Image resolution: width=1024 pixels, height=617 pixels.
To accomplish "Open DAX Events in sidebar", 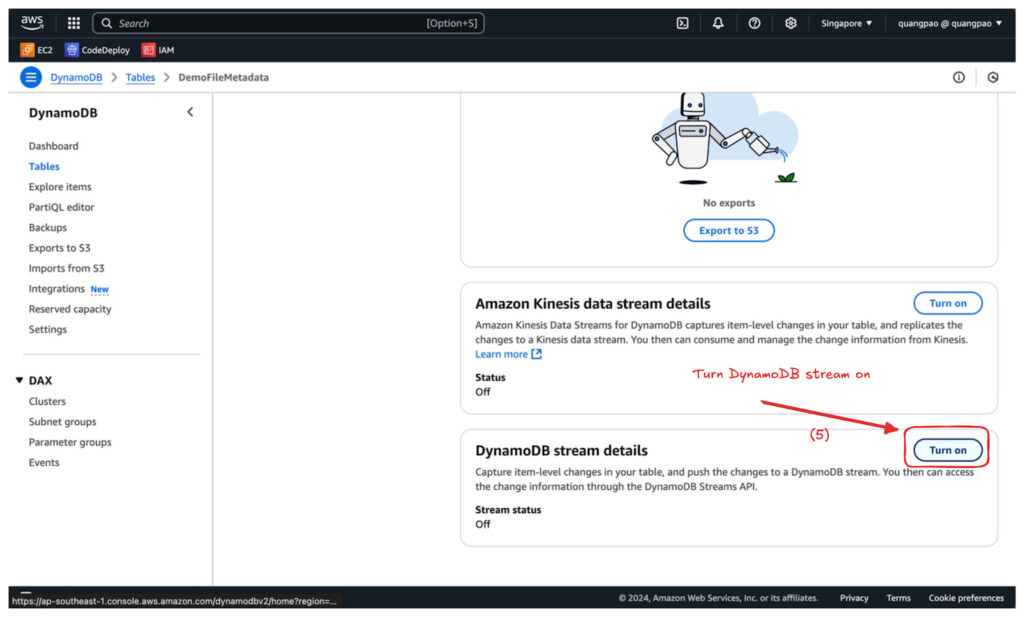I will (x=44, y=462).
